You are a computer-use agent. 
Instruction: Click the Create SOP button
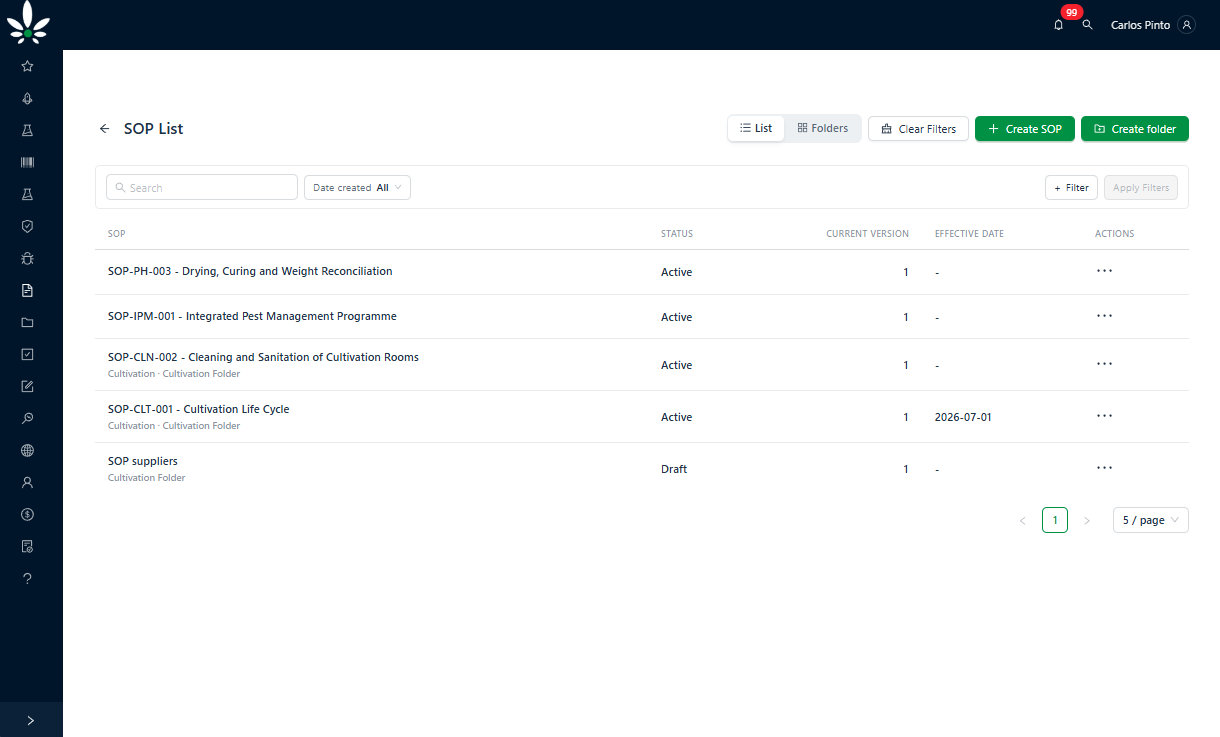coord(1025,129)
